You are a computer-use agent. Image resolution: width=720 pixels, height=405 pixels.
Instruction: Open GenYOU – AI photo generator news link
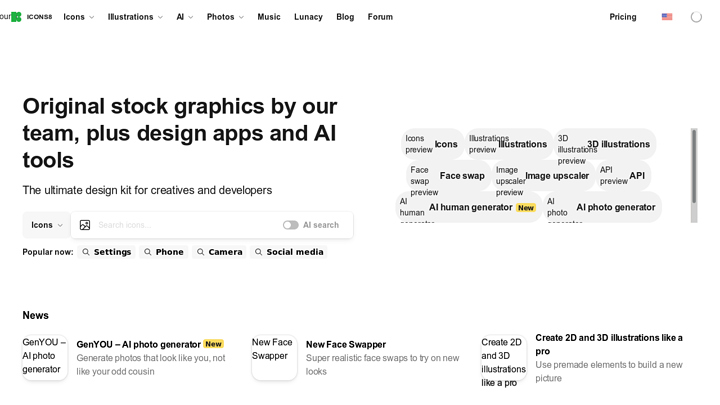(x=139, y=344)
